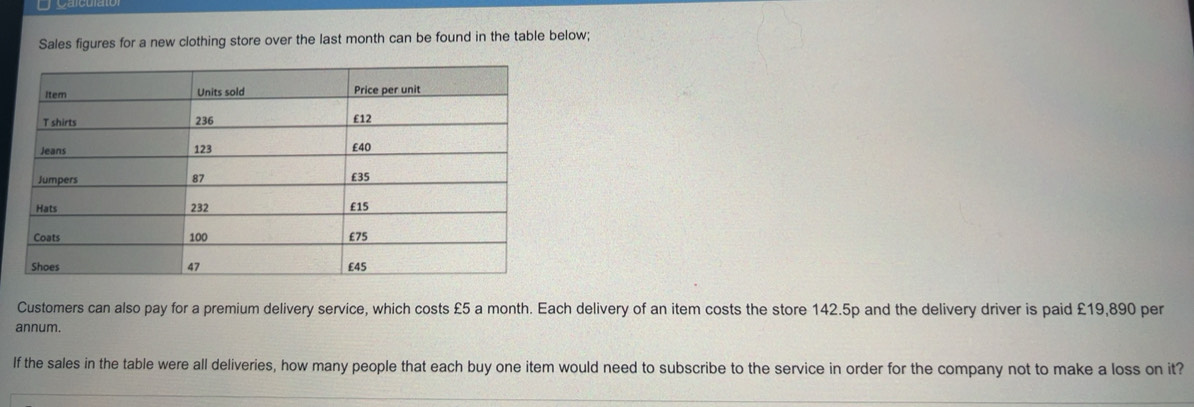Click the 'Jeans' row label
This screenshot has width=1194, height=407.
pyautogui.click(x=53, y=151)
